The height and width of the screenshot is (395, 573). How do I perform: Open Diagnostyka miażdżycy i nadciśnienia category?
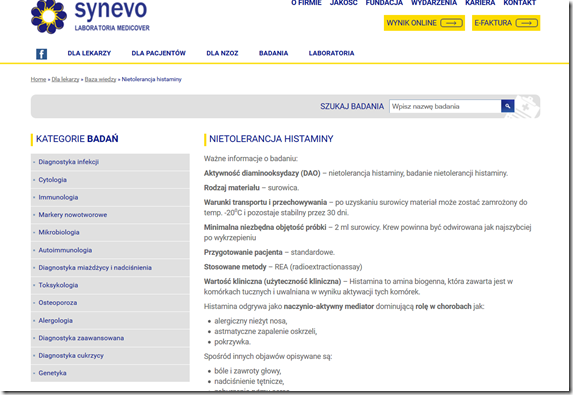click(110, 268)
